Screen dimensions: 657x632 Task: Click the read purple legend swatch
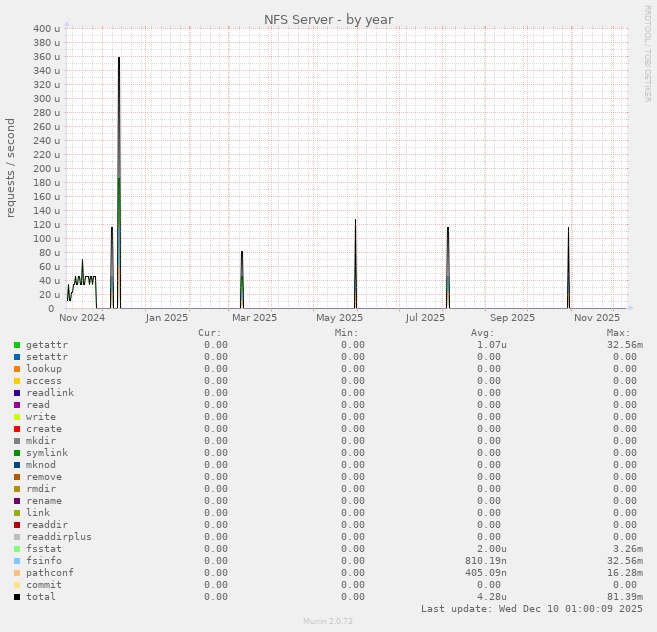[17, 405]
